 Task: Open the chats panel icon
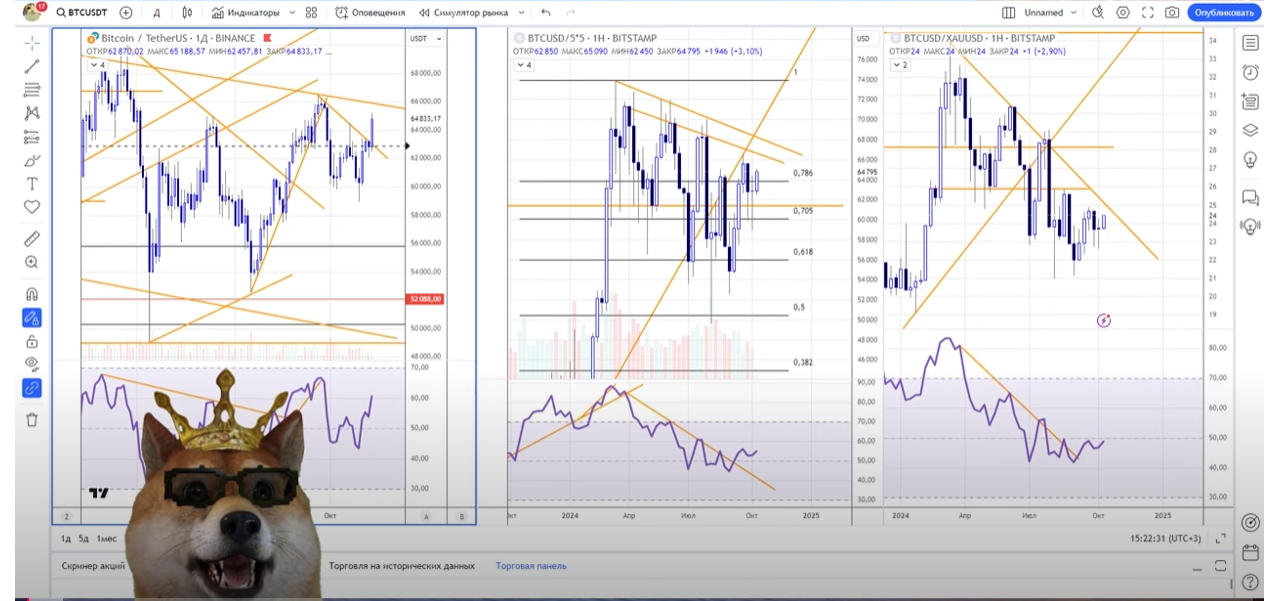(x=1250, y=197)
